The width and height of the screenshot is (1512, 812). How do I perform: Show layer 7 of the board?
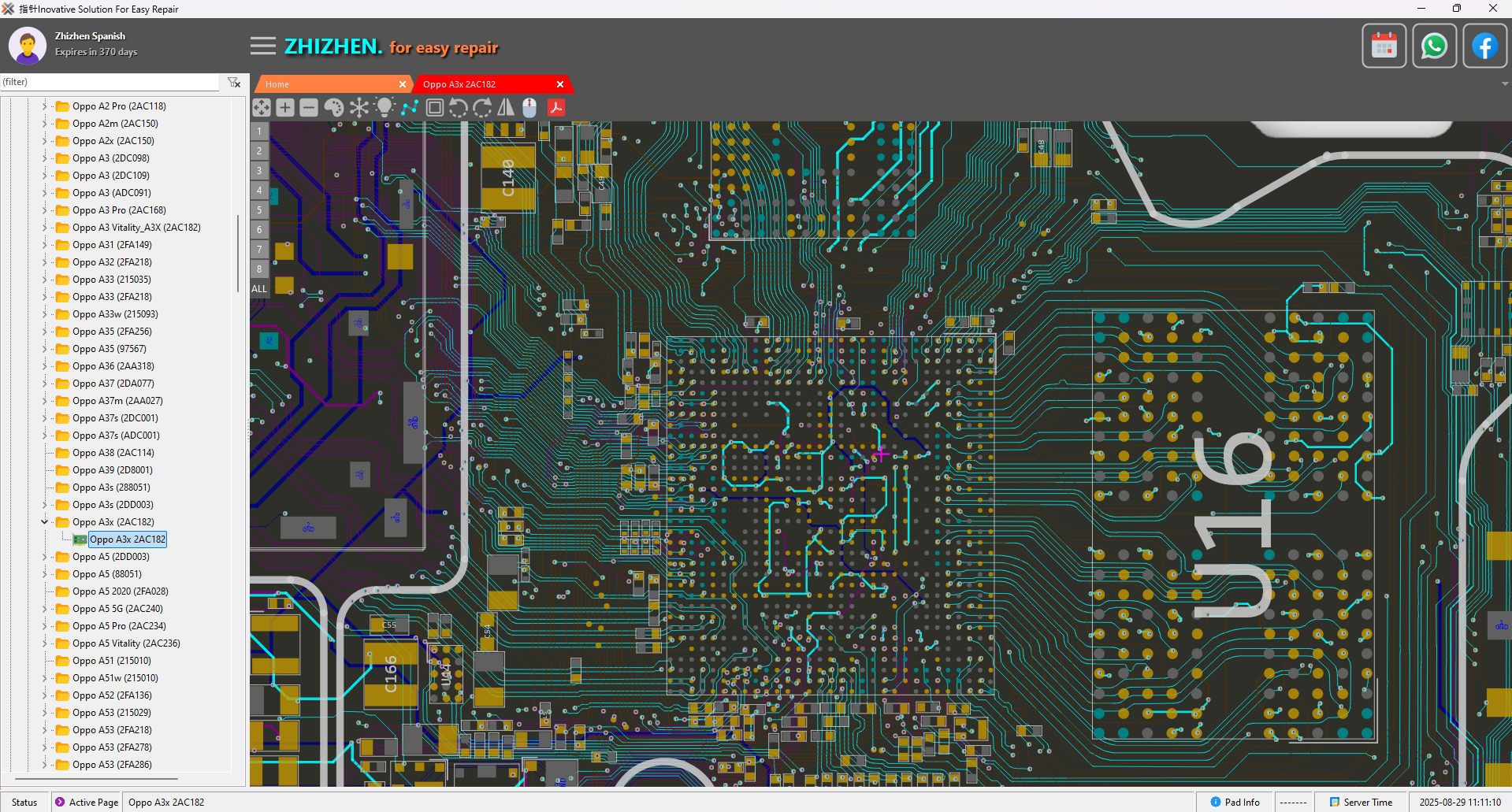tap(259, 250)
